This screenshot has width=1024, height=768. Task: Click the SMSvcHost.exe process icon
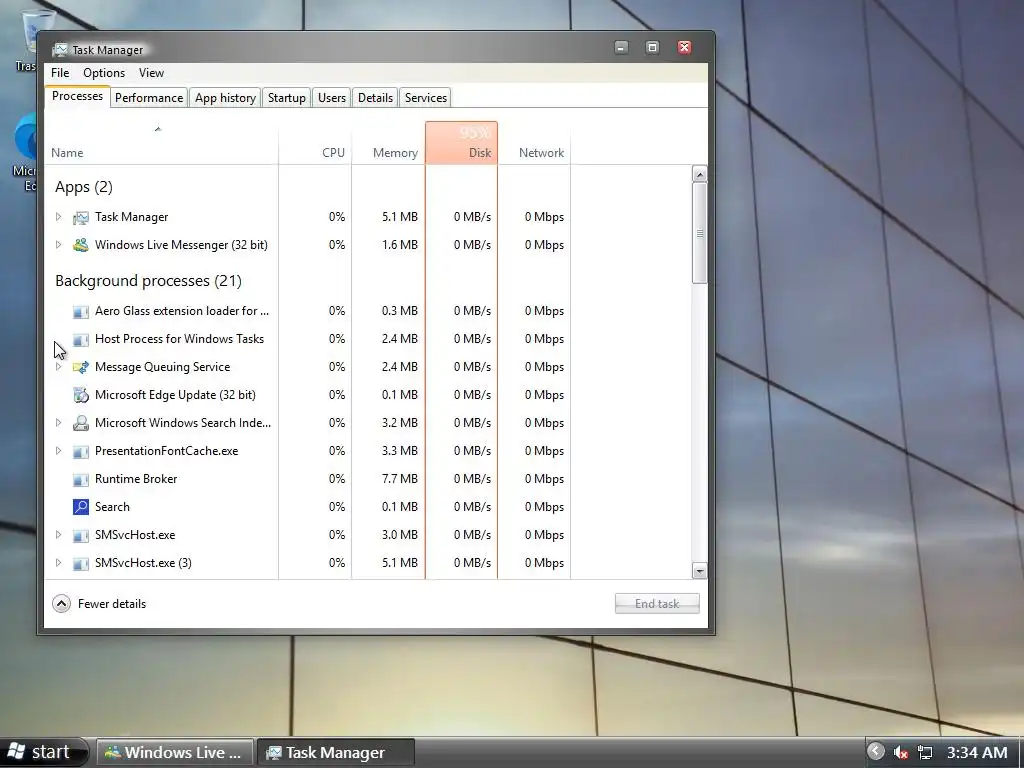tap(81, 536)
